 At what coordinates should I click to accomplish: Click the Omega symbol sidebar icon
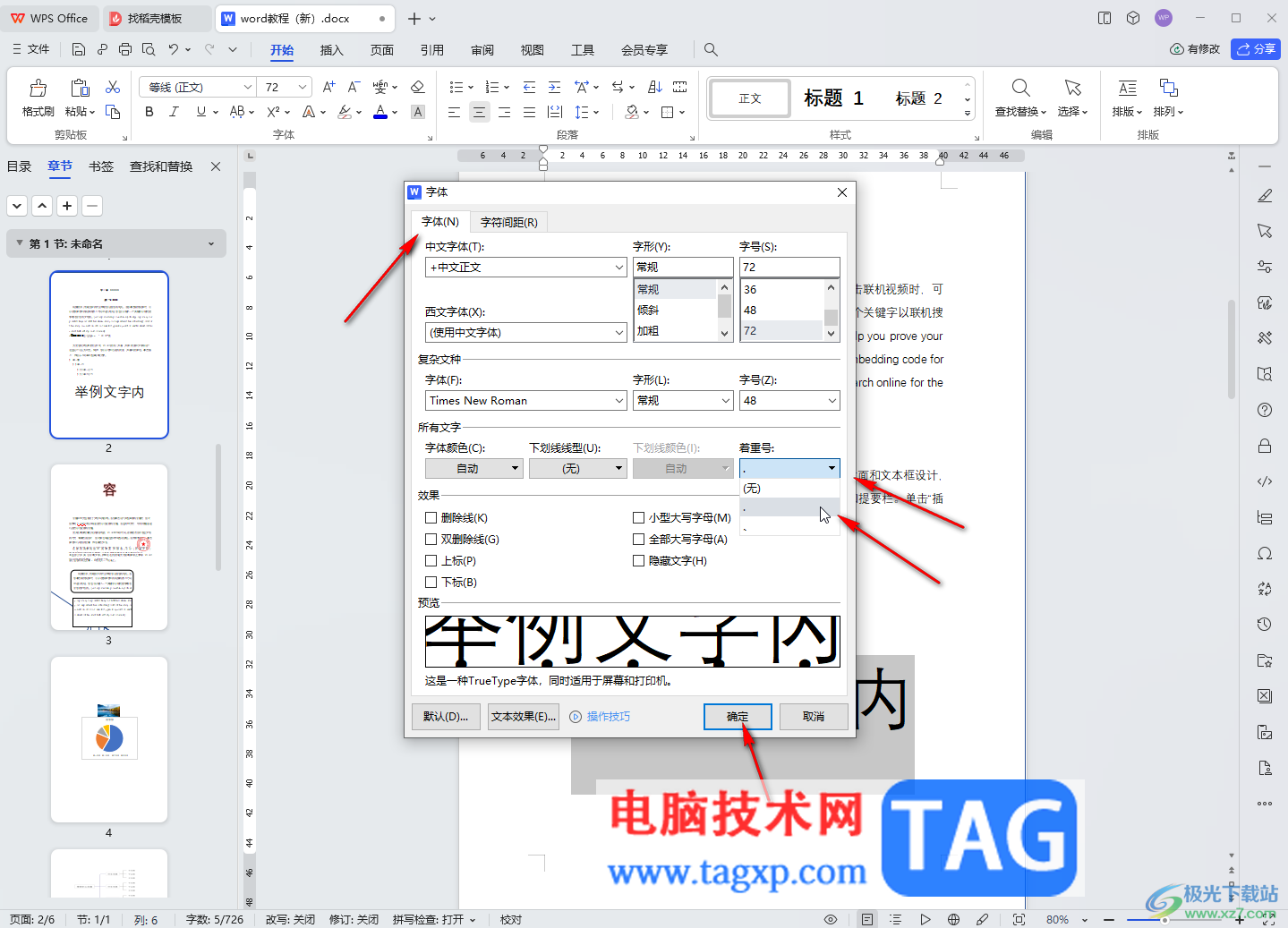(1265, 553)
